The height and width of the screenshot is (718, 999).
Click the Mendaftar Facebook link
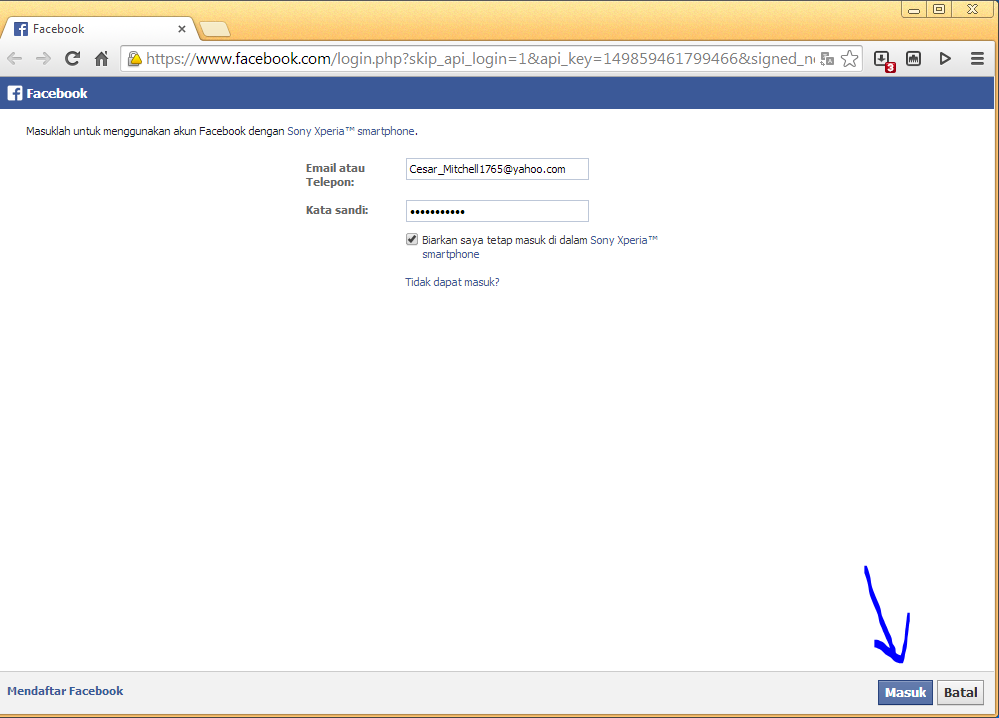(65, 691)
